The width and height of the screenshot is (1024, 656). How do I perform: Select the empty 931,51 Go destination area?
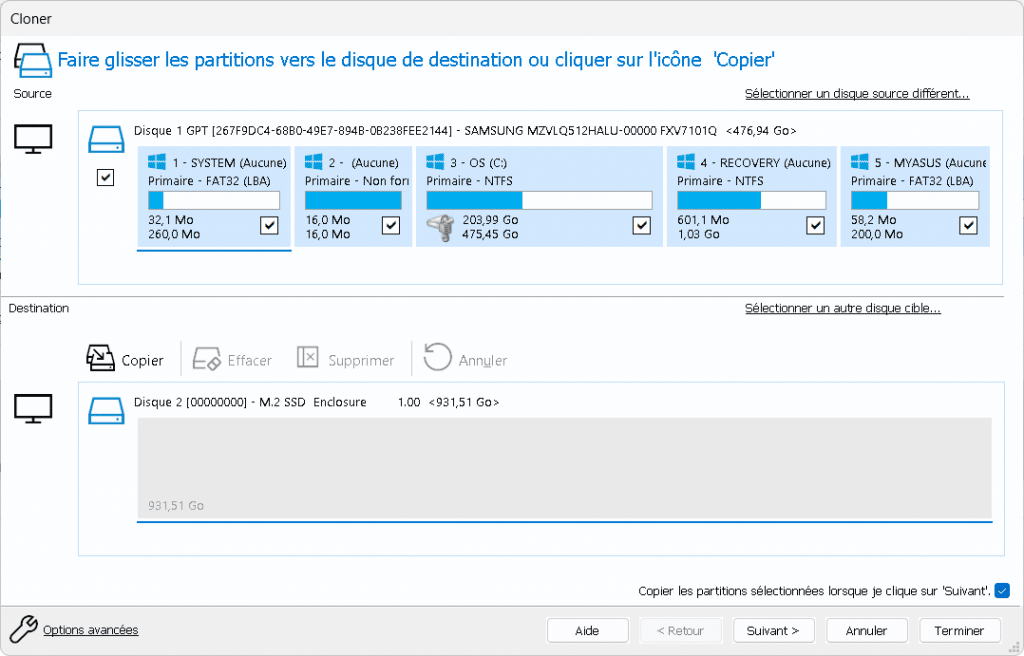point(564,468)
